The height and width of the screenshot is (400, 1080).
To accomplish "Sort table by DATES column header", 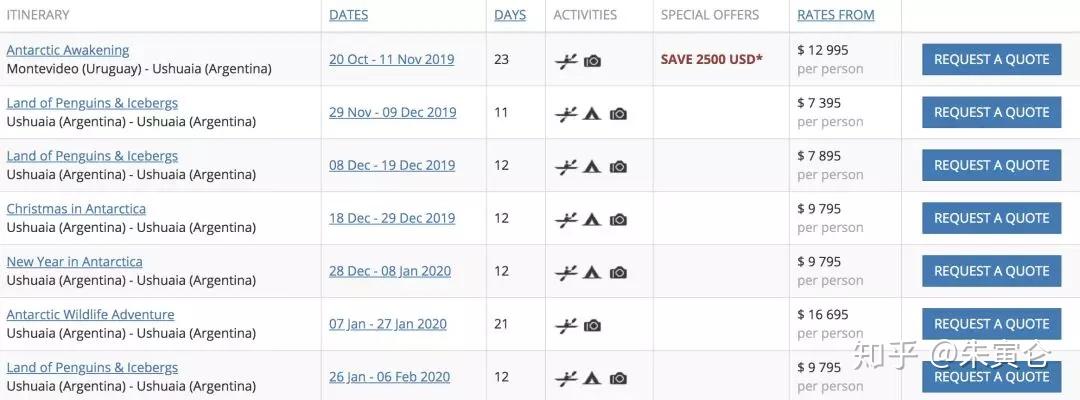I will coord(349,15).
